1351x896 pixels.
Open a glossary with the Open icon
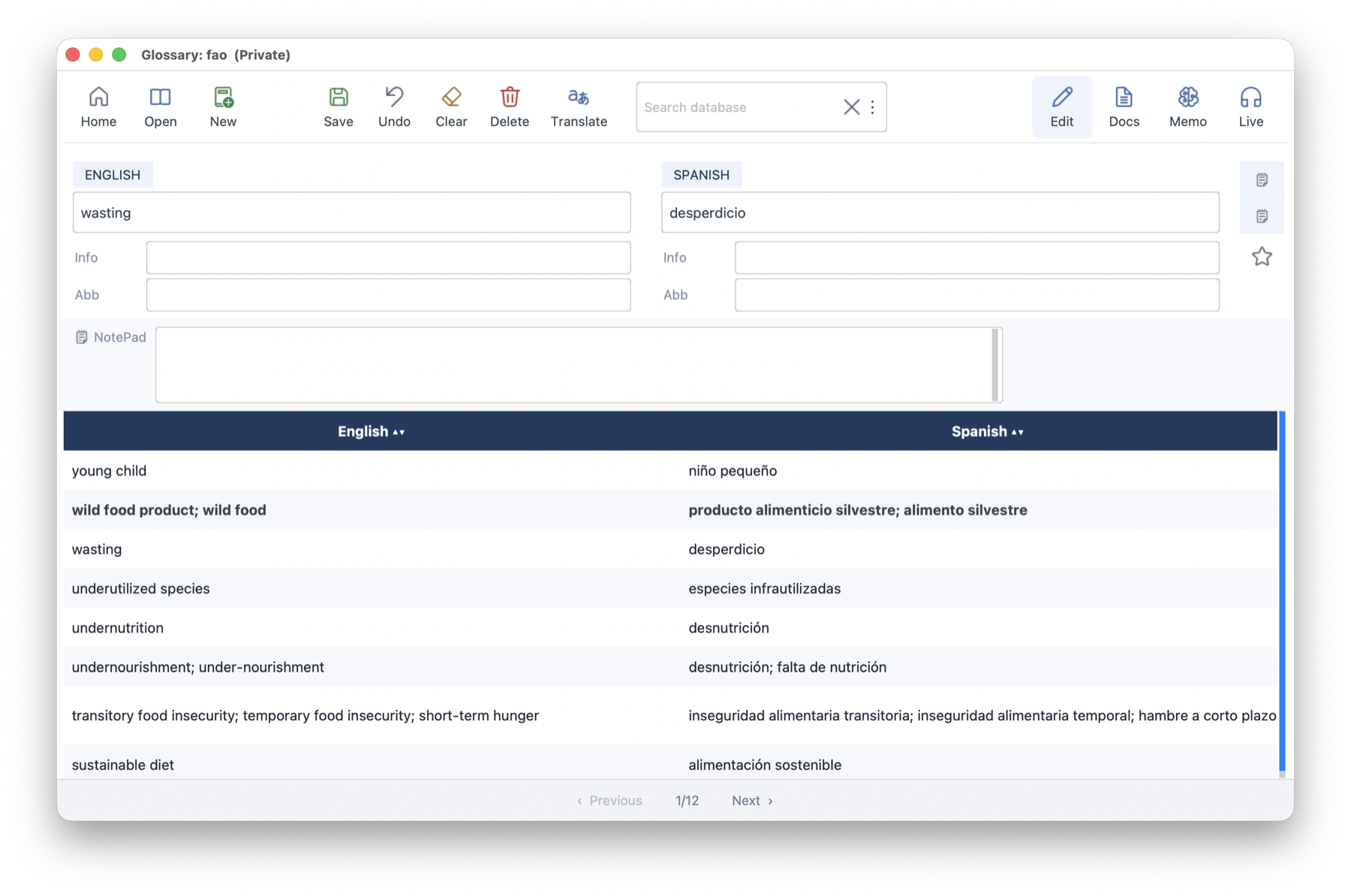click(160, 107)
